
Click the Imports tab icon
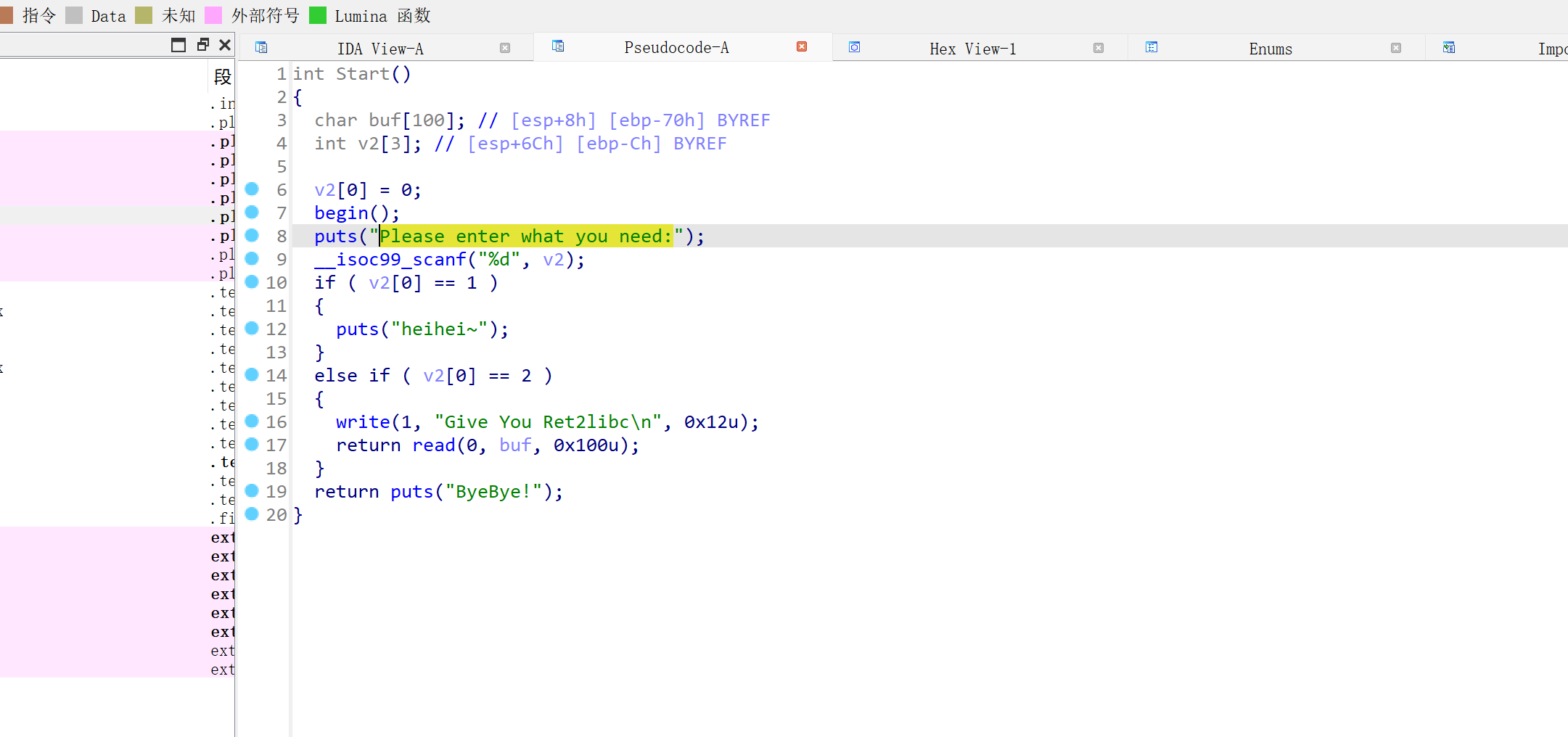point(1449,48)
